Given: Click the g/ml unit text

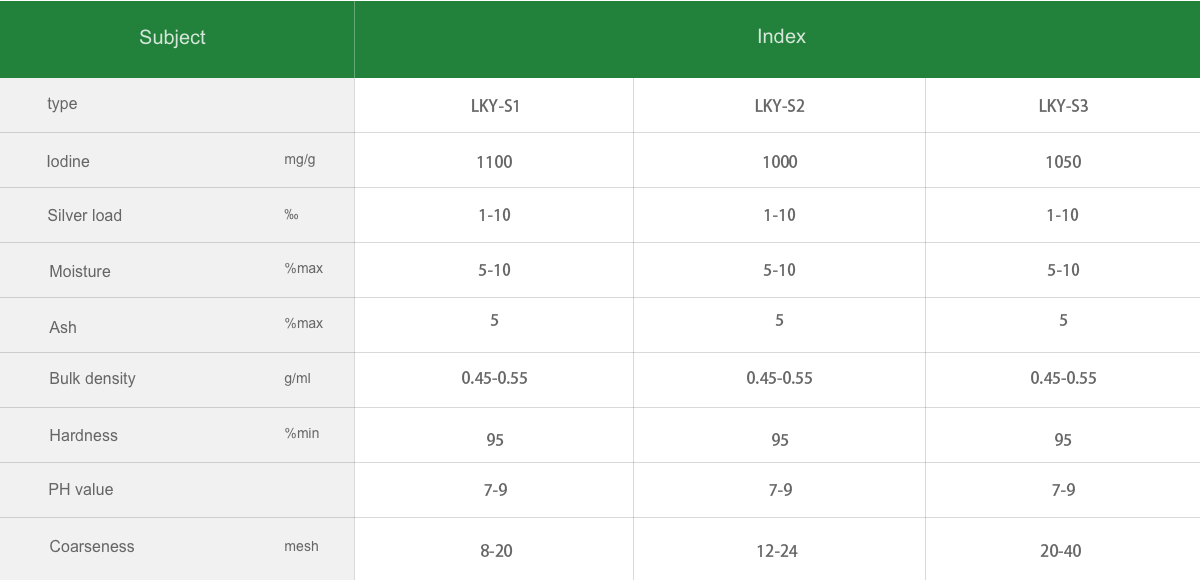Looking at the screenshot, I should (297, 379).
